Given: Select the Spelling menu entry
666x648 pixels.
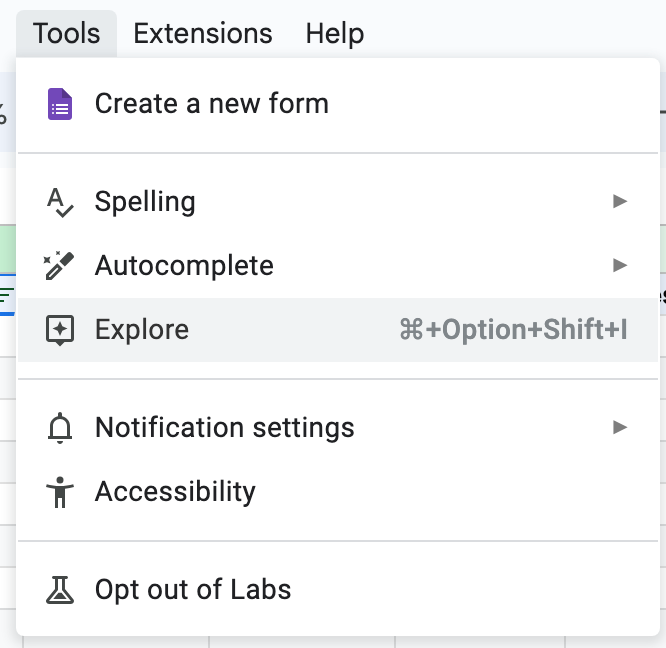Looking at the screenshot, I should [x=145, y=202].
